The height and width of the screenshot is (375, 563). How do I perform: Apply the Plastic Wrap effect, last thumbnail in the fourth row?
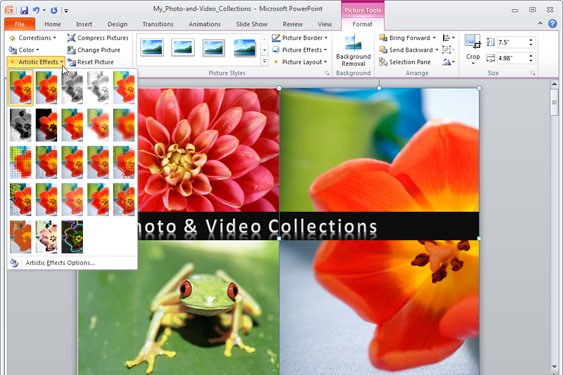point(124,200)
